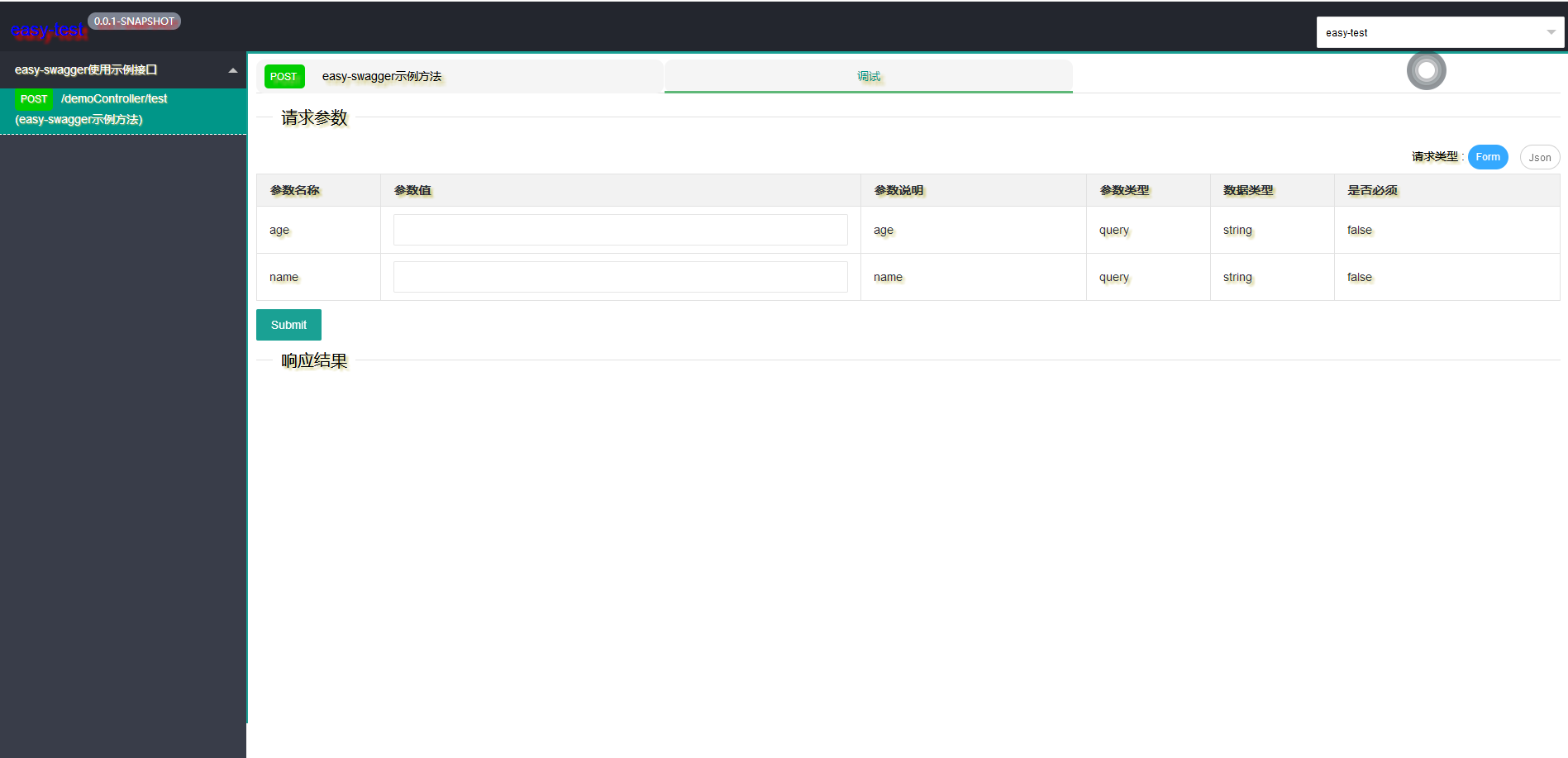Click the age parameter value input field
1568x758 pixels.
coord(620,229)
